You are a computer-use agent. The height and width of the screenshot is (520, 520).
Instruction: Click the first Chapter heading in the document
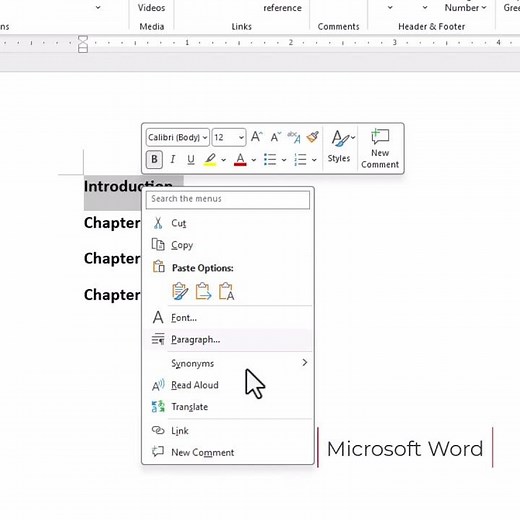pos(112,223)
